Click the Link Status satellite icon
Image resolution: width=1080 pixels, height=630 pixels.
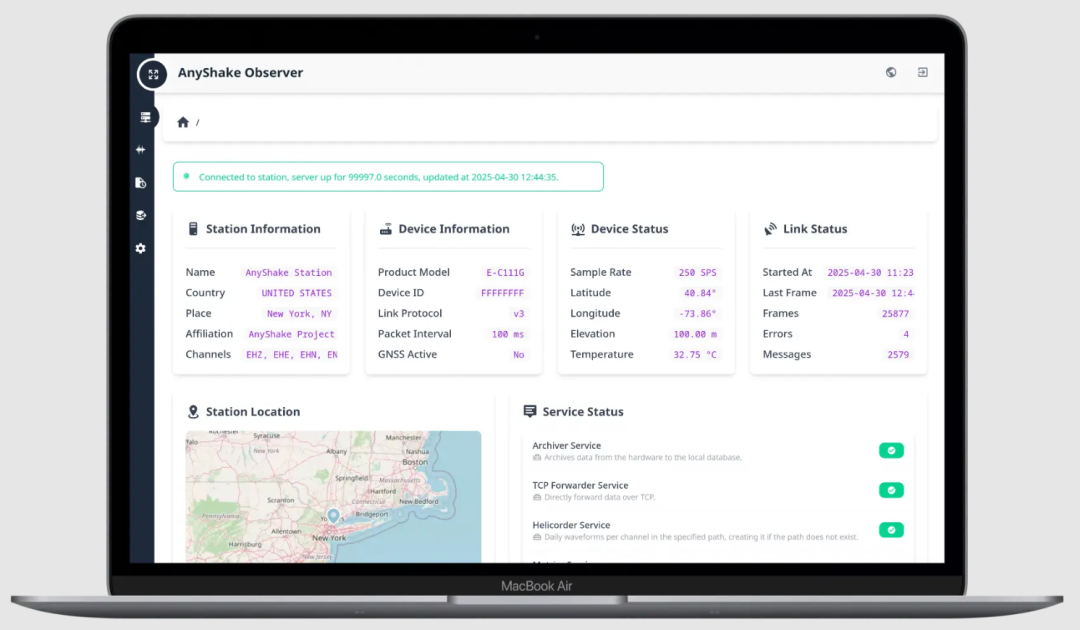(770, 229)
